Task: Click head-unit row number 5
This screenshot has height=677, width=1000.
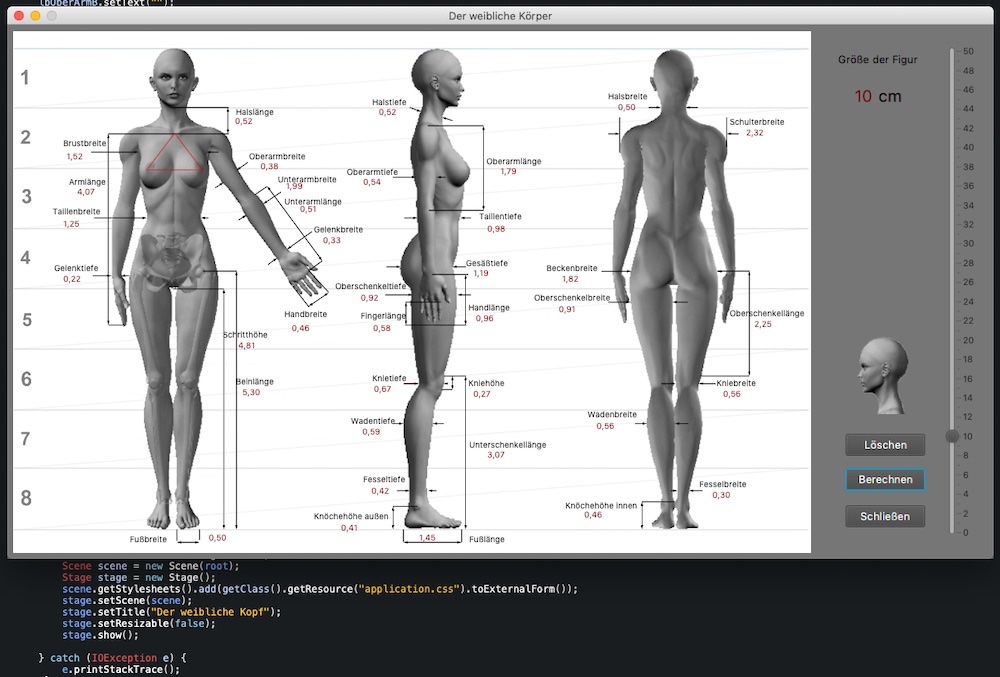Action: [27, 320]
